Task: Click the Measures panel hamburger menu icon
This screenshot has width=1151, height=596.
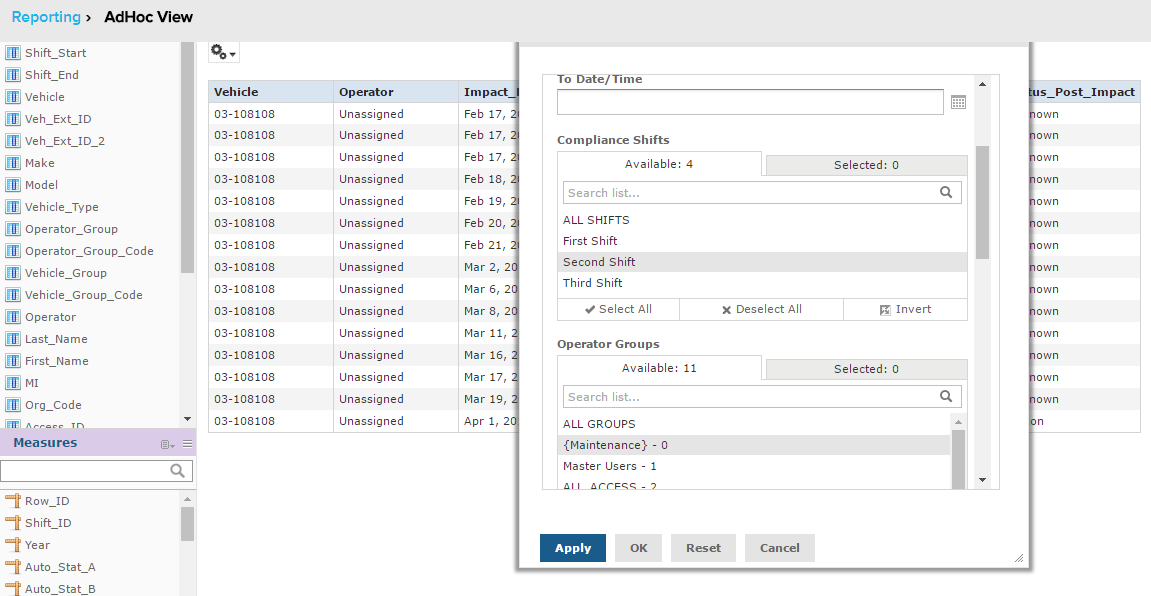Action: [187, 444]
